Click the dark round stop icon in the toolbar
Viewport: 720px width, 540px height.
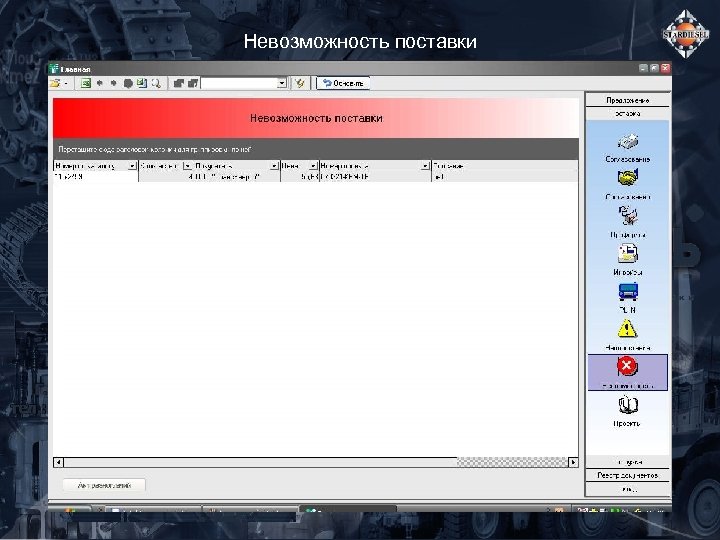(x=128, y=83)
